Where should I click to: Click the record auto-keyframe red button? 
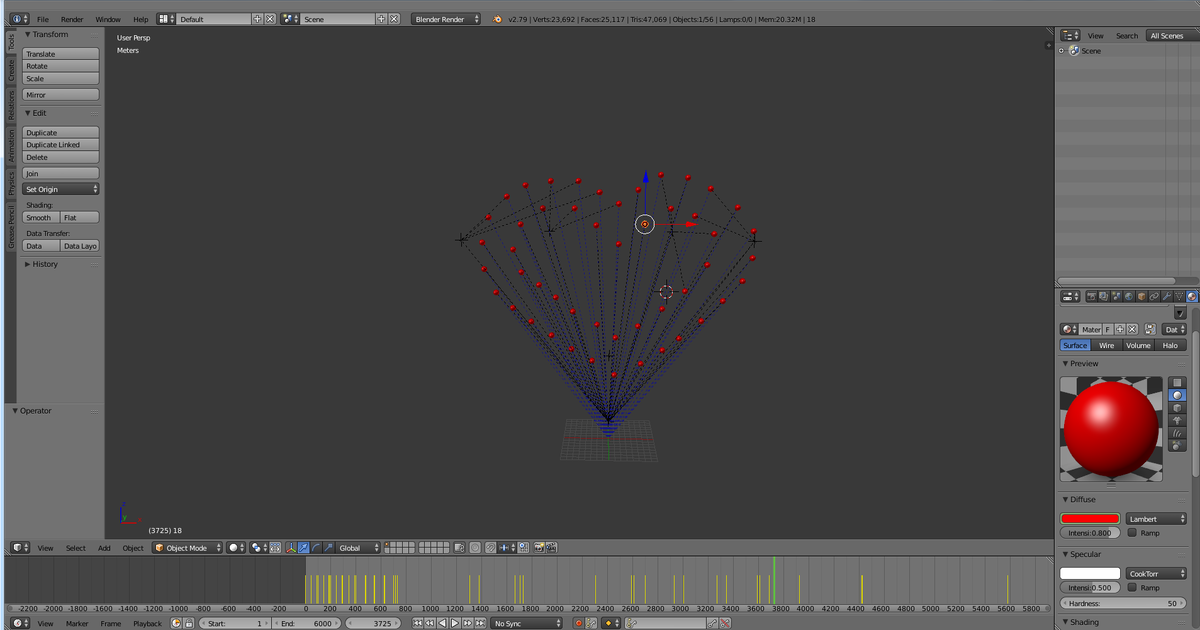point(578,623)
